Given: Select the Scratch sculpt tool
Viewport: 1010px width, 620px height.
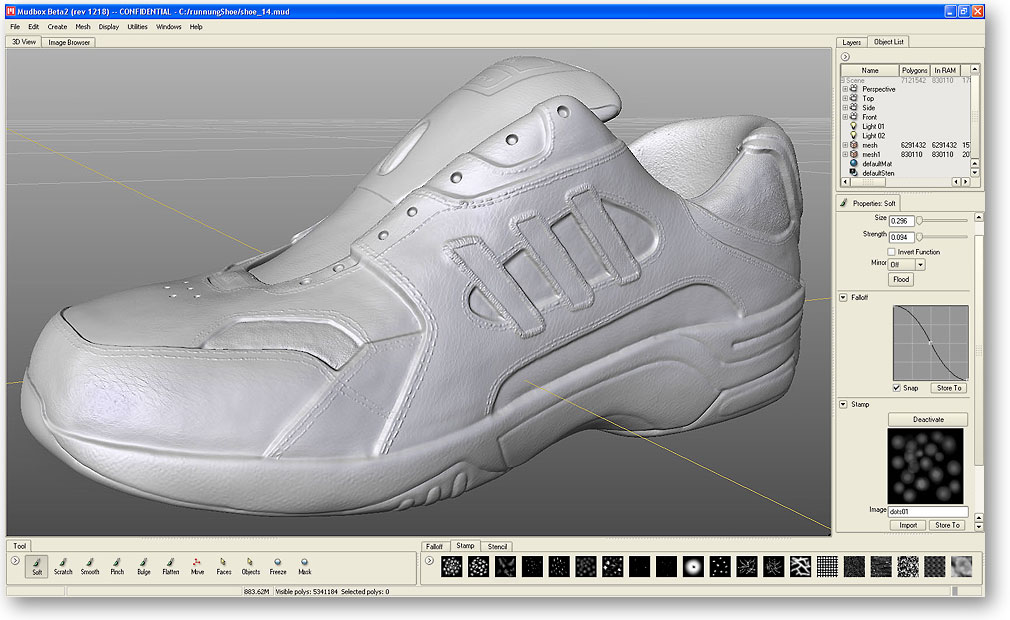Looking at the screenshot, I should click(63, 567).
